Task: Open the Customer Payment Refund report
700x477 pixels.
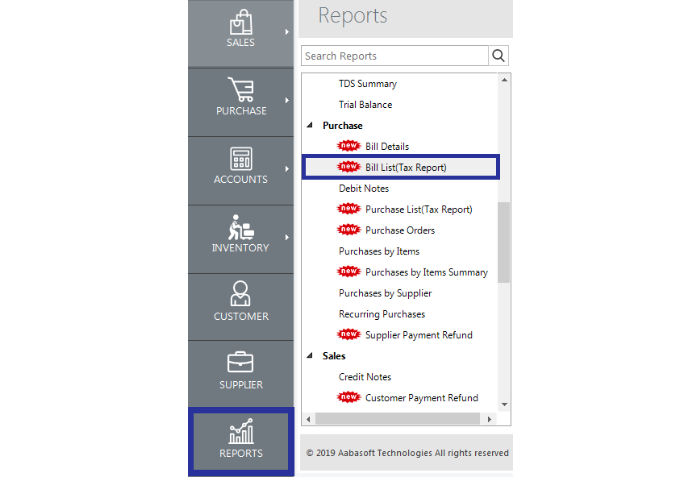Action: pyautogui.click(x=421, y=398)
